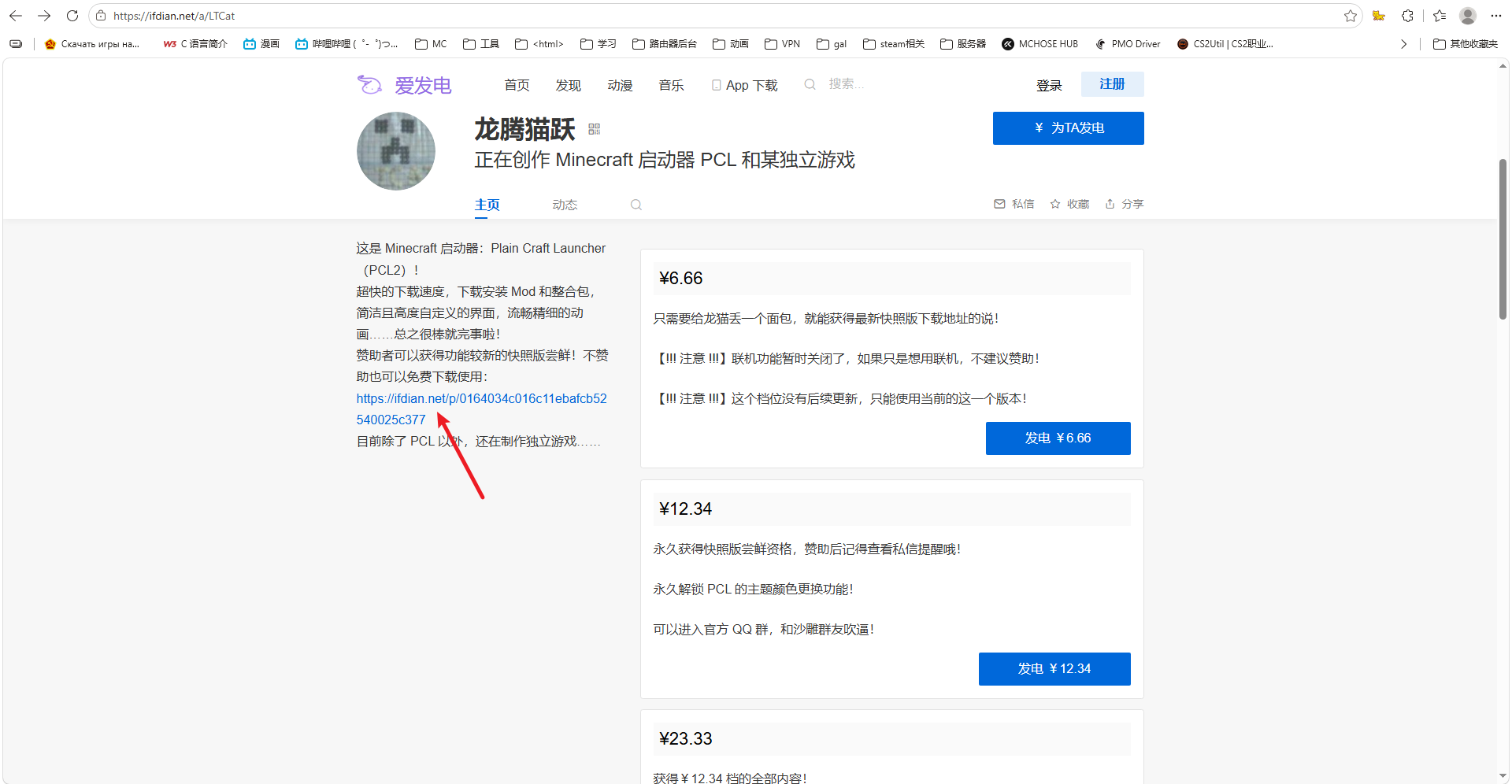Open the 其他收藏夹 folder
The width and height of the screenshot is (1512, 784).
click(x=1466, y=44)
